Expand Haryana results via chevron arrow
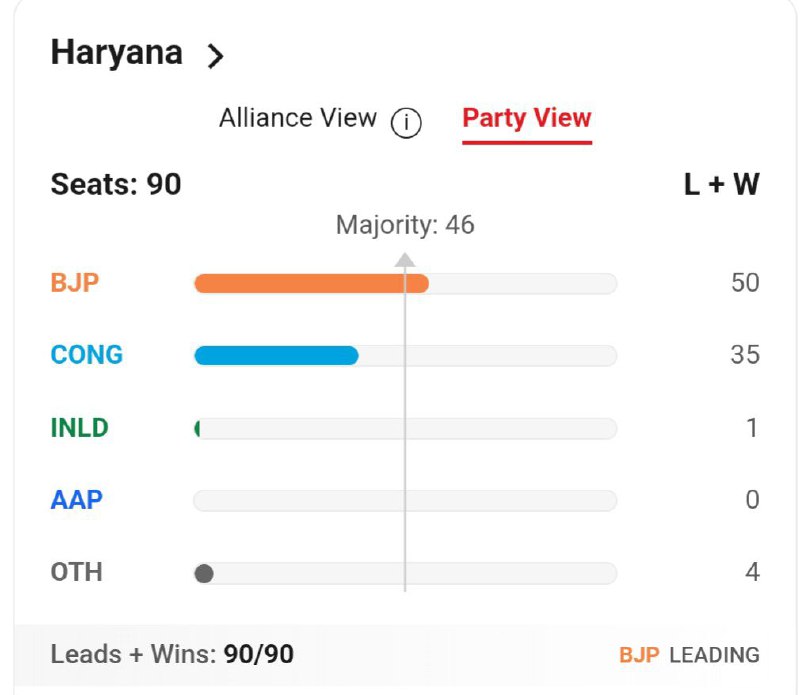This screenshot has height=695, width=800. (215, 56)
